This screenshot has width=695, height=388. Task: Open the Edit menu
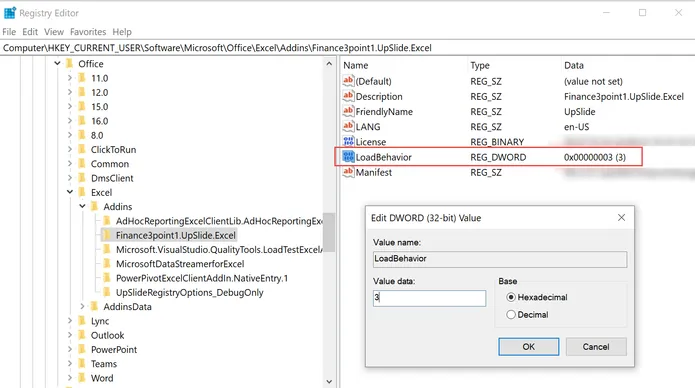tap(30, 32)
